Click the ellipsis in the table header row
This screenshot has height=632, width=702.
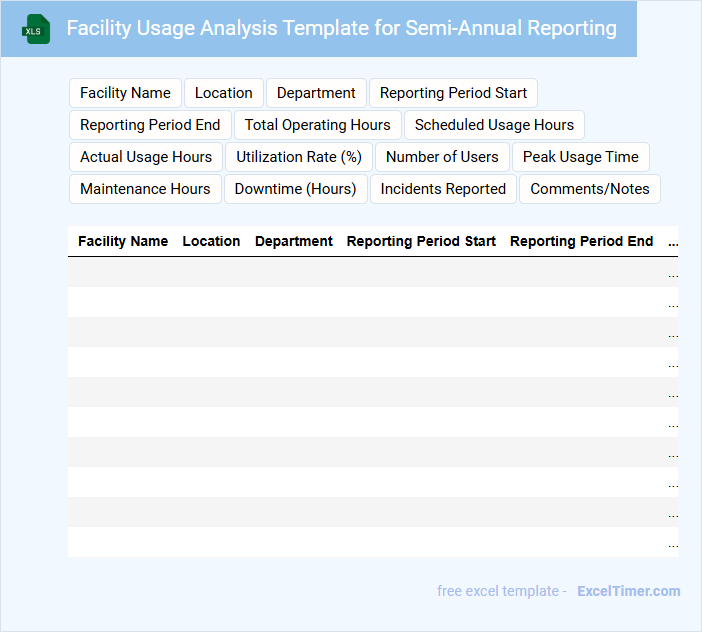(x=672, y=242)
